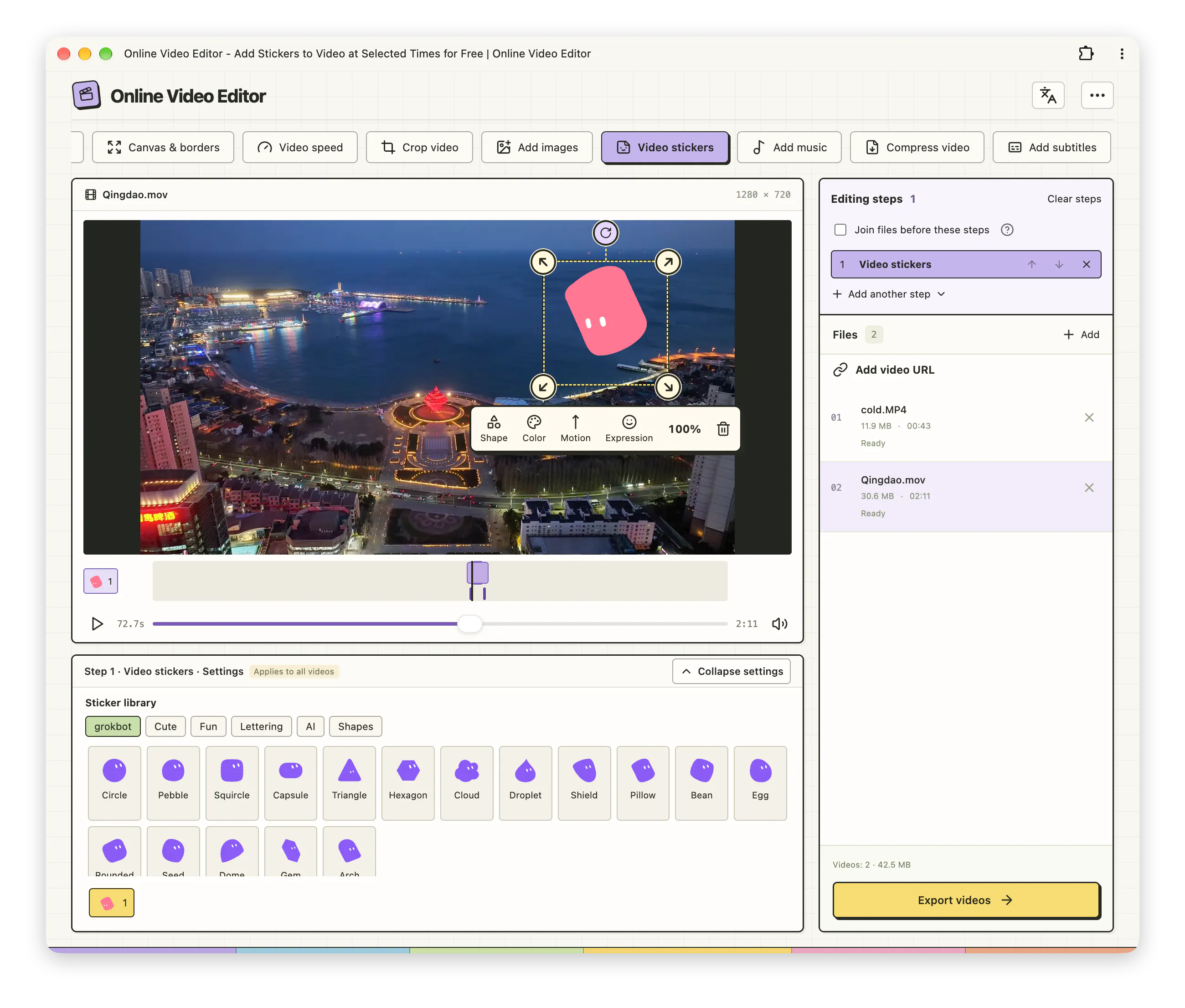The height and width of the screenshot is (1008, 1185).
Task: Click the Add files button
Action: (x=1081, y=334)
